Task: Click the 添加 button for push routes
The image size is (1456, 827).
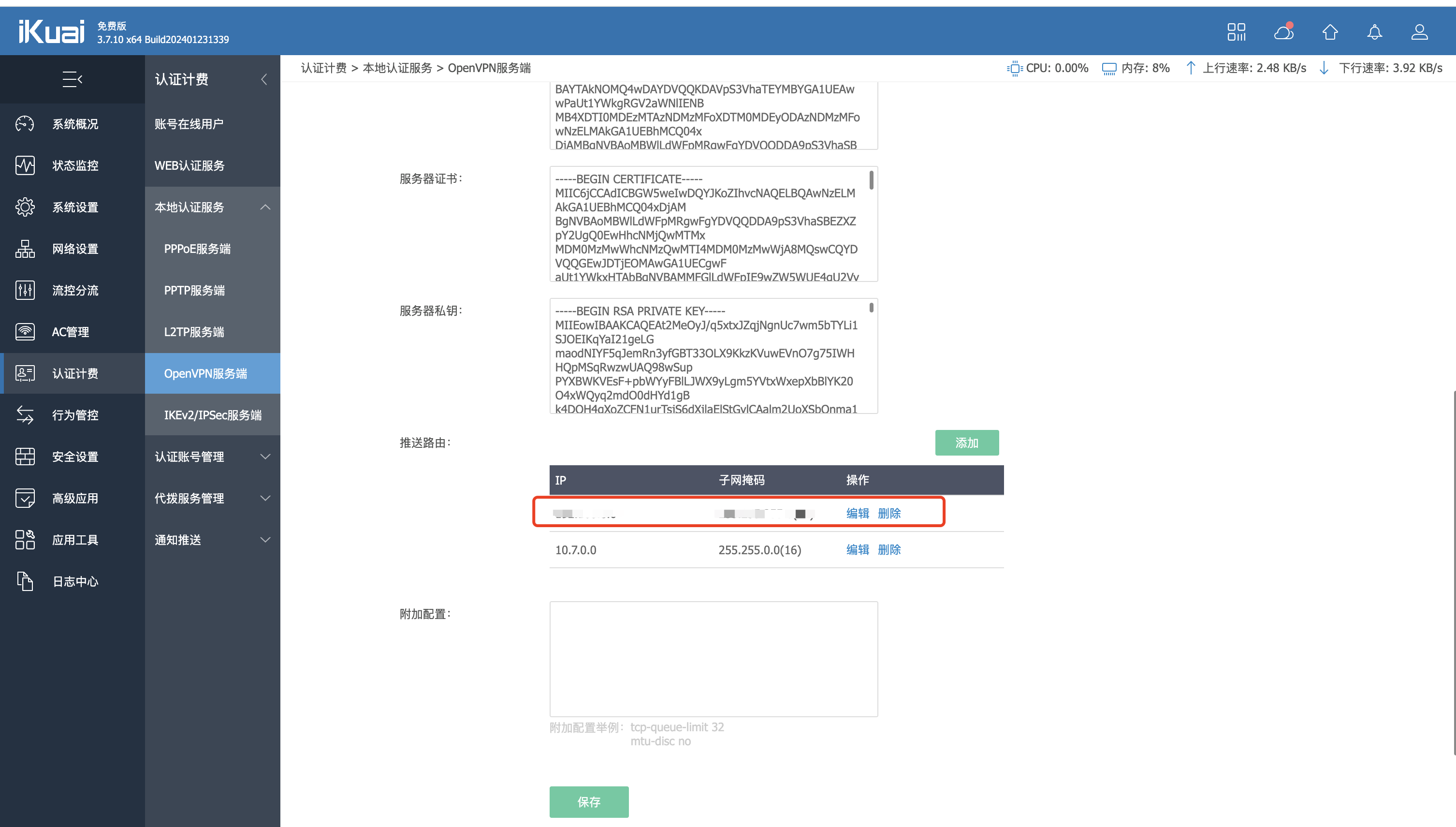Action: pos(966,443)
